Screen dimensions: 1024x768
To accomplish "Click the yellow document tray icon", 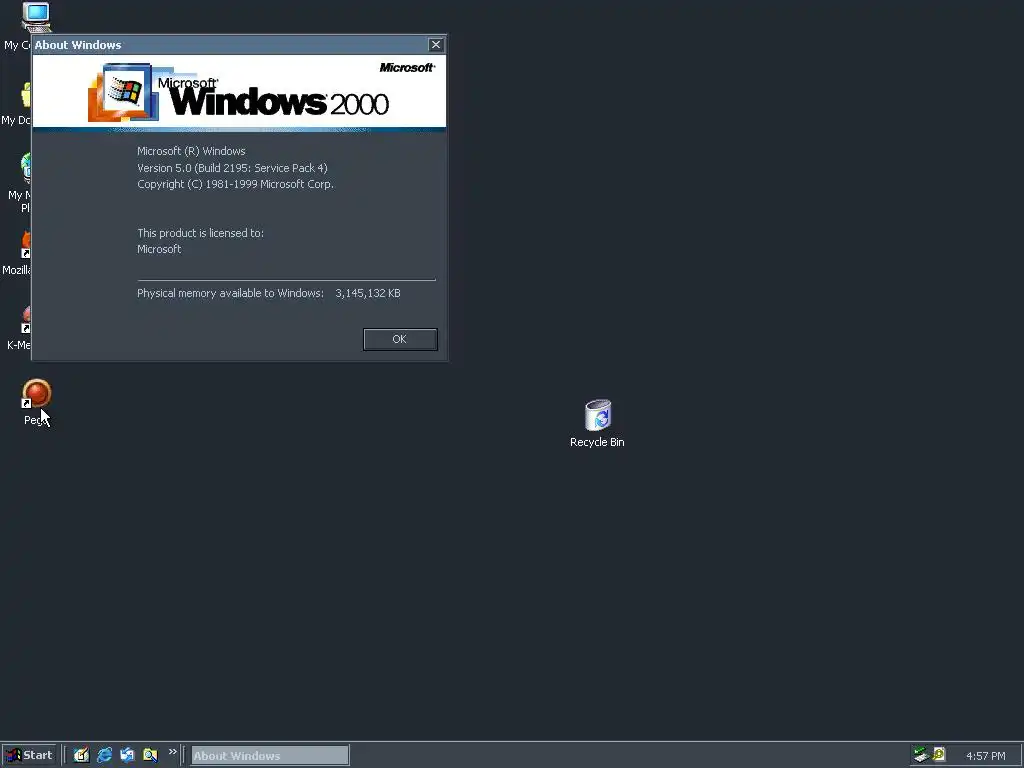I will (939, 754).
